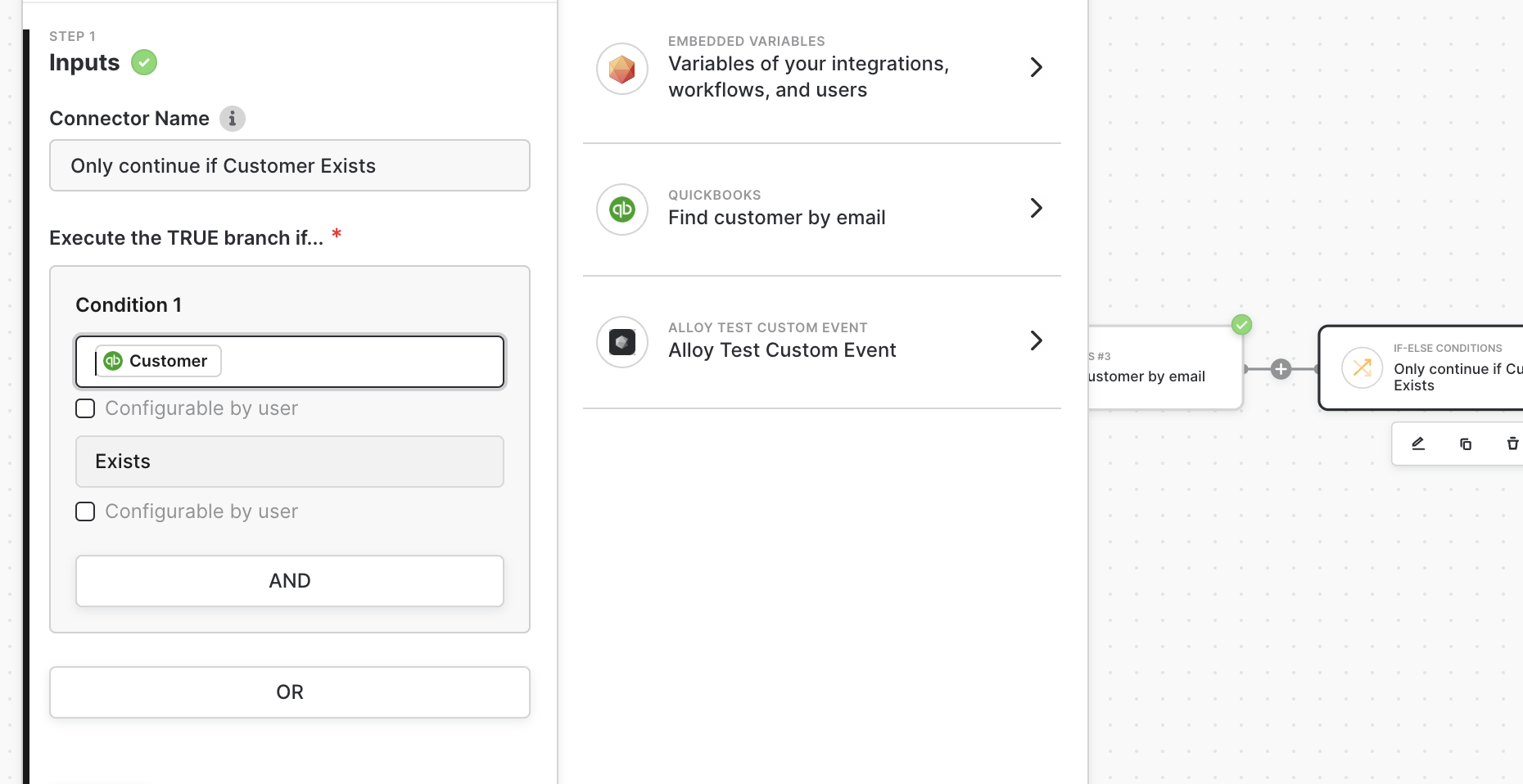Click the edit pencil icon under node
The width and height of the screenshot is (1523, 784).
click(1418, 444)
